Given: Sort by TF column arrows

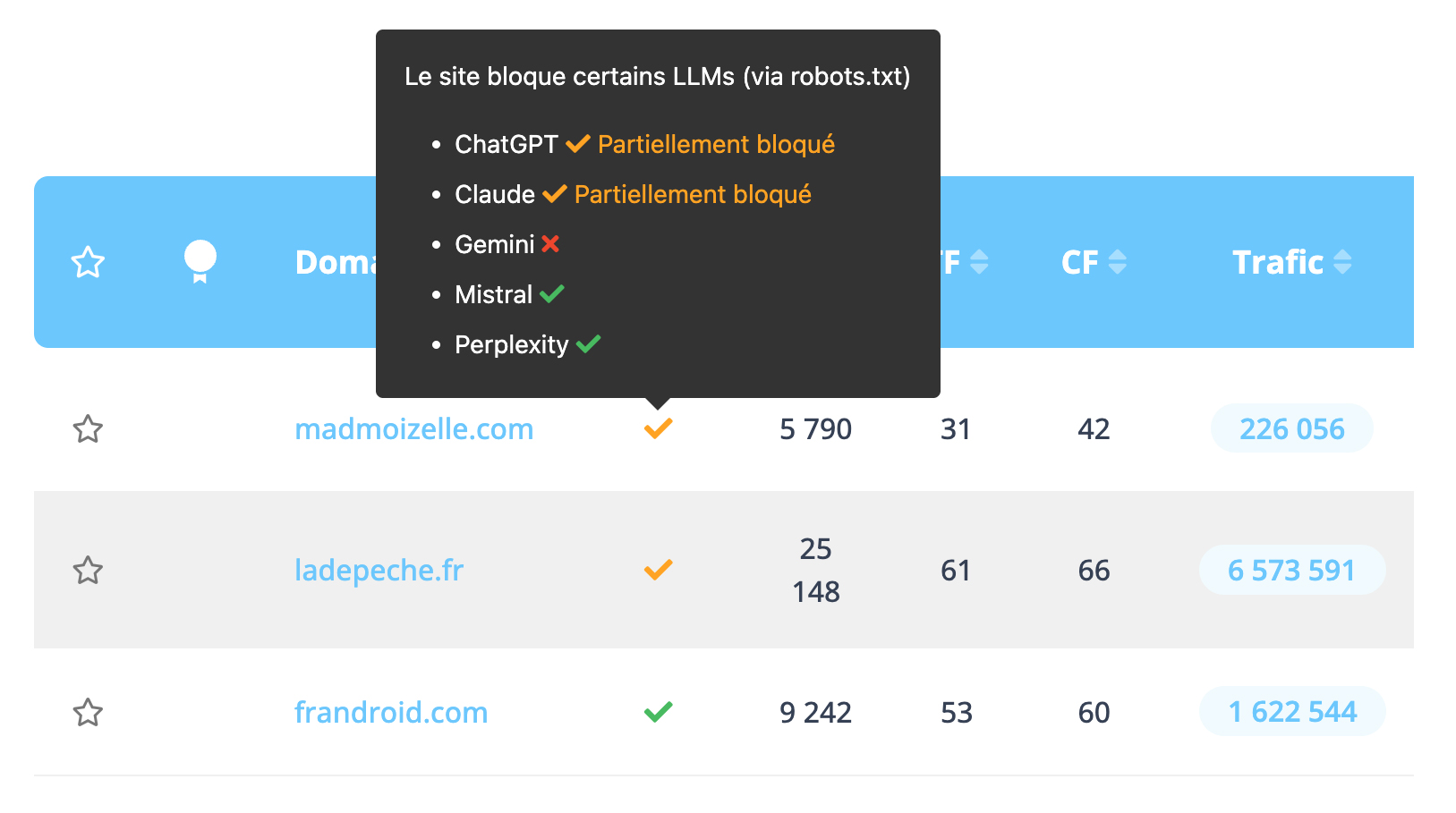Looking at the screenshot, I should (x=979, y=262).
